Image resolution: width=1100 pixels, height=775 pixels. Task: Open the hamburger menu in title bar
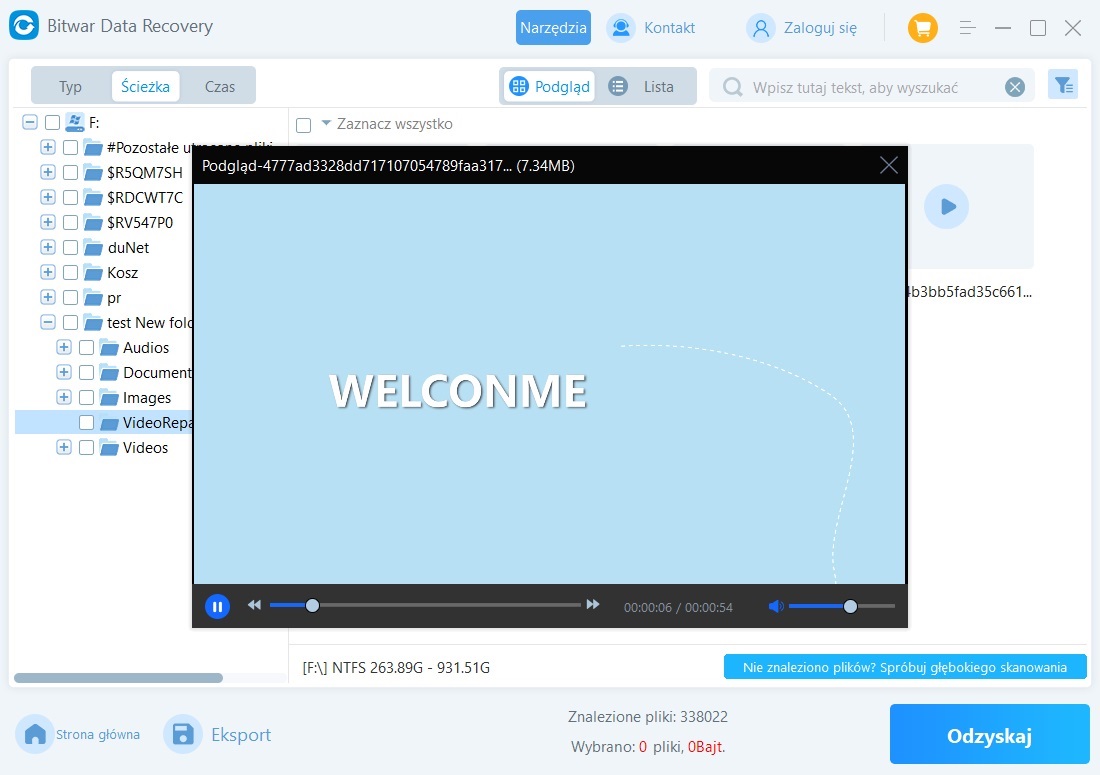point(967,28)
